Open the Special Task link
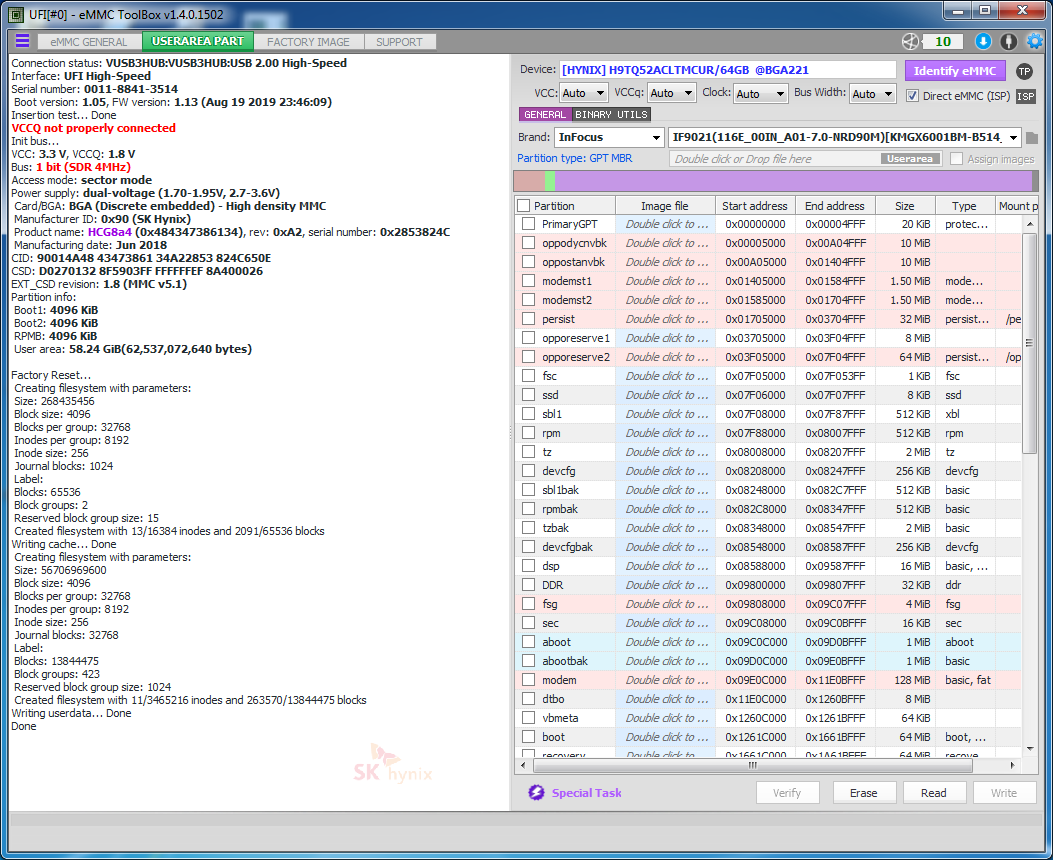The width and height of the screenshot is (1053, 860). (x=586, y=793)
